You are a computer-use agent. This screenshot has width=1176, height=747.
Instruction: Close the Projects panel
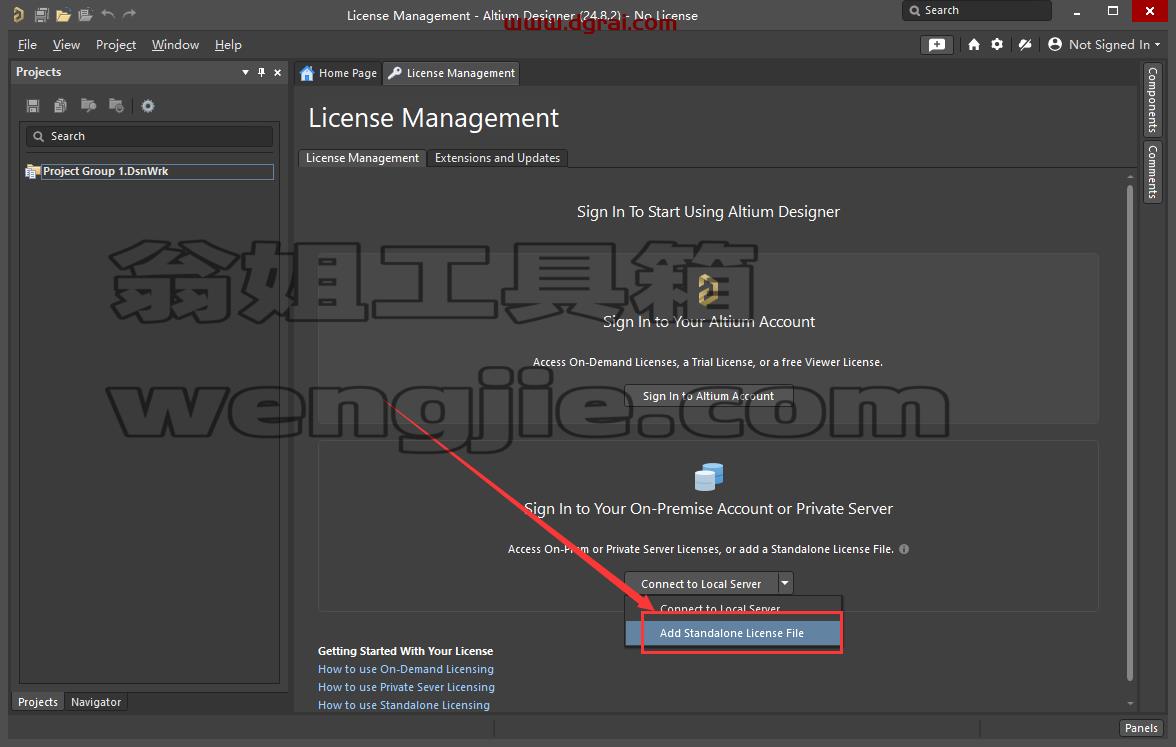[278, 72]
